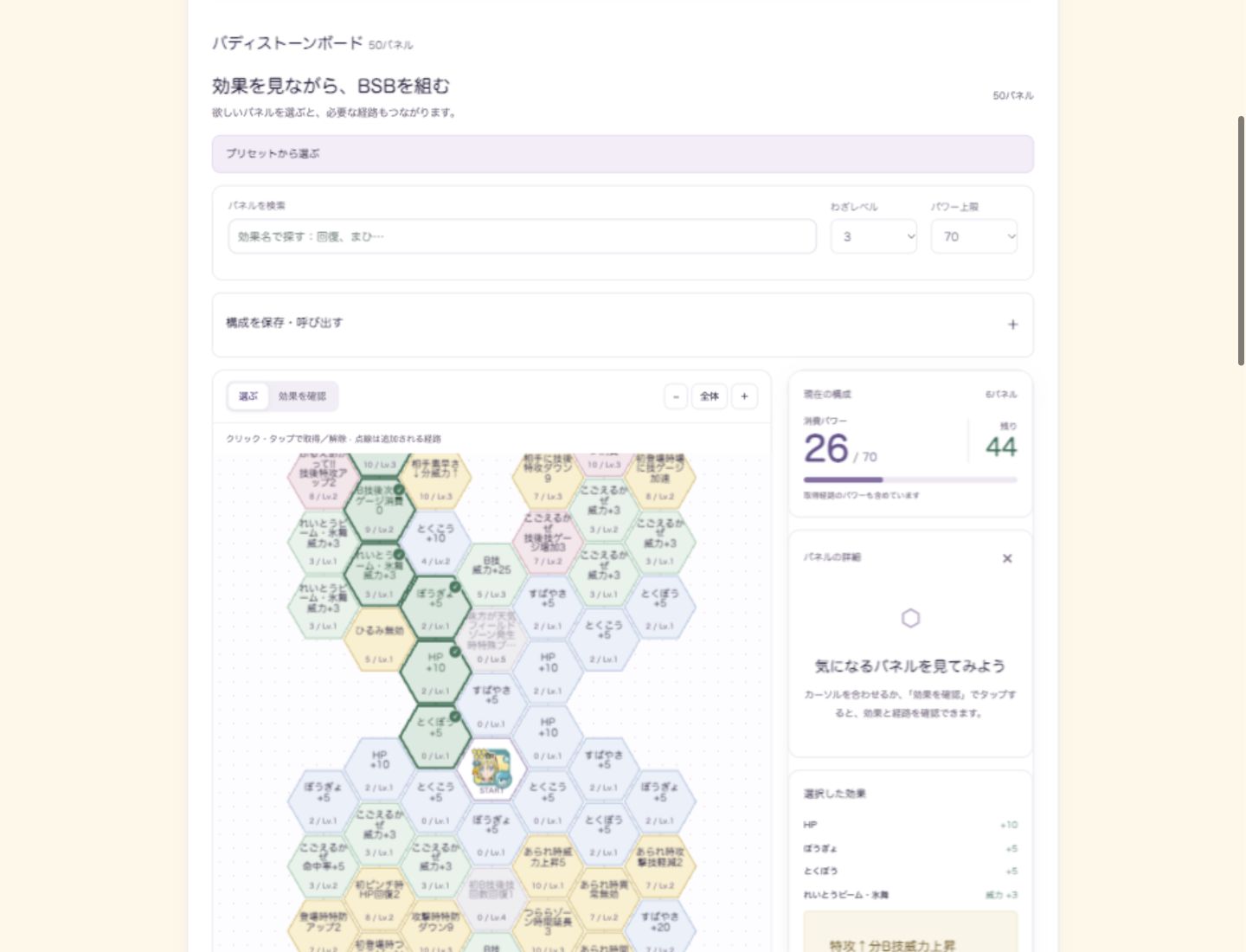Click the 気になるパネルを見てみよう heading
This screenshot has height=952, width=1246.
coord(910,666)
